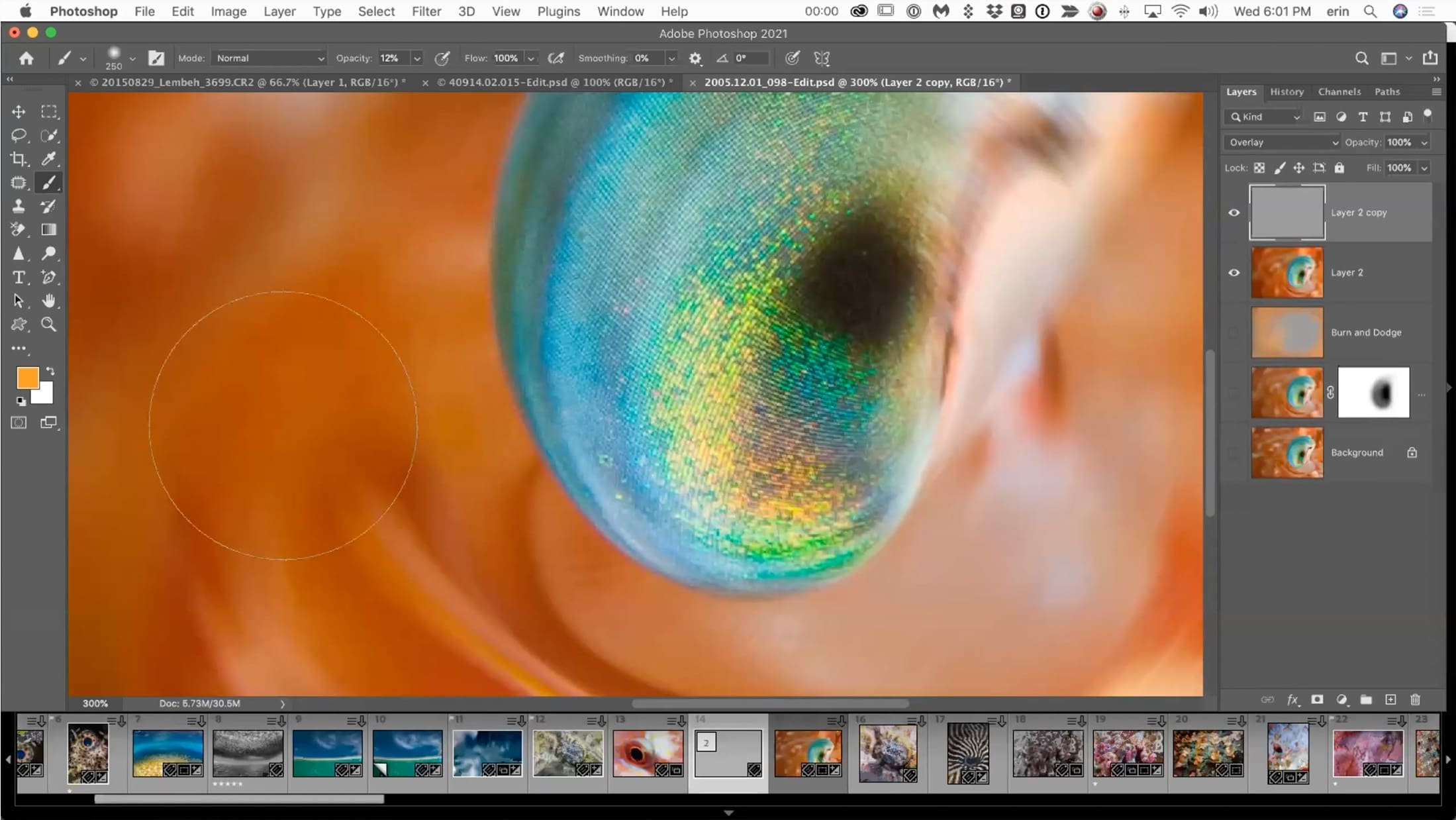Show the Burn and Dodge layer

(x=1234, y=333)
